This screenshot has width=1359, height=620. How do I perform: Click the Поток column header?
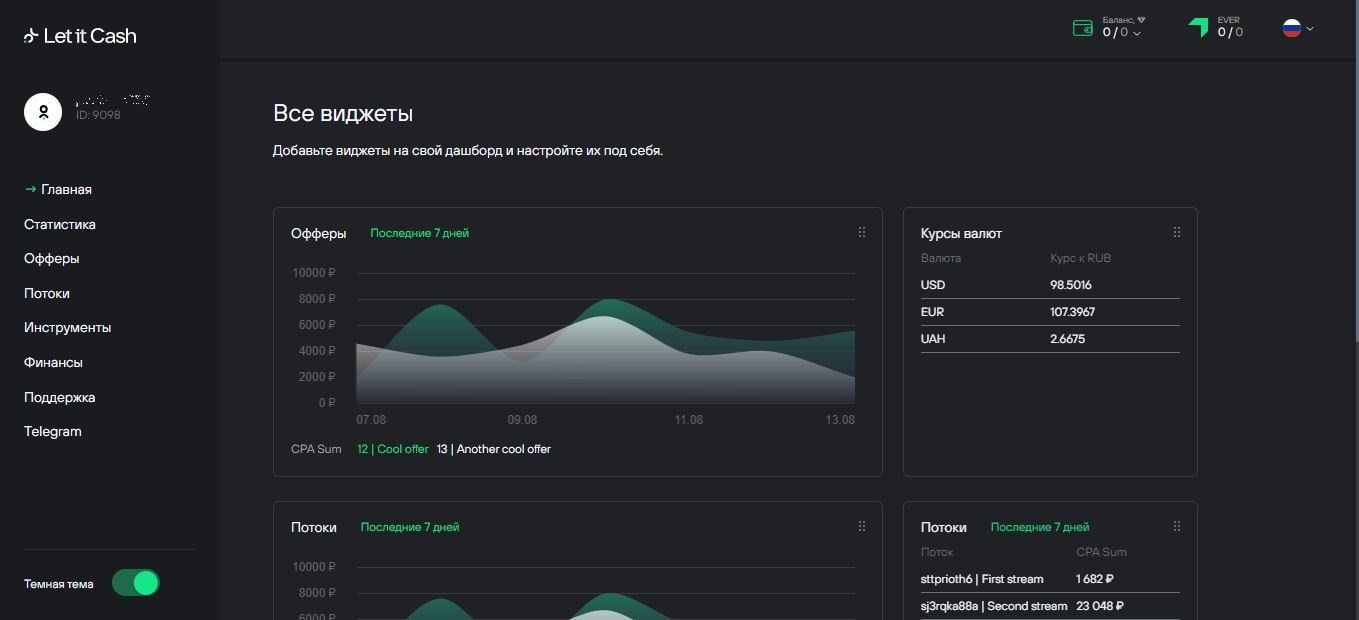(937, 552)
